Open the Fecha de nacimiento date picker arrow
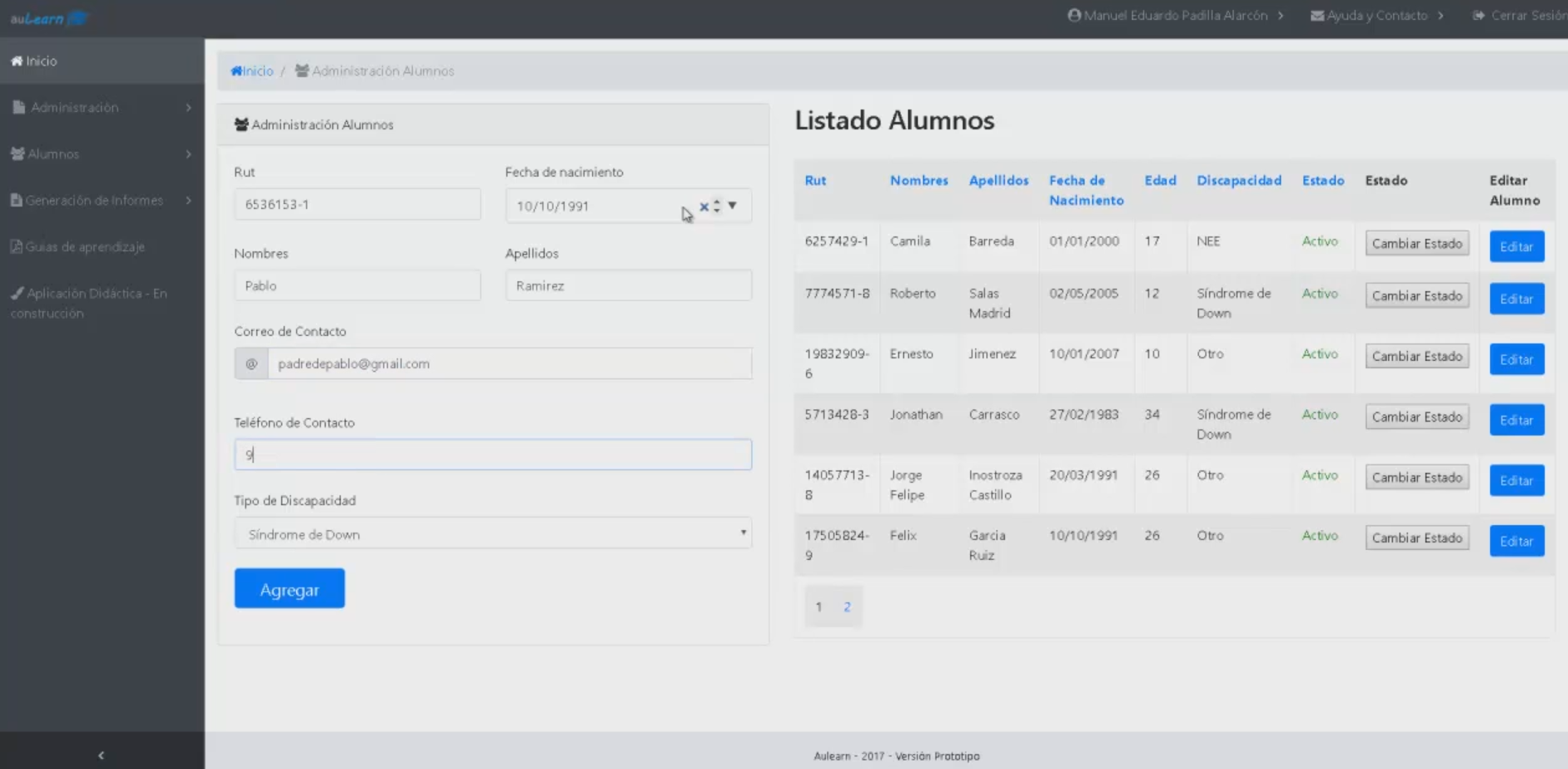Viewport: 1568px width, 769px height. [732, 206]
